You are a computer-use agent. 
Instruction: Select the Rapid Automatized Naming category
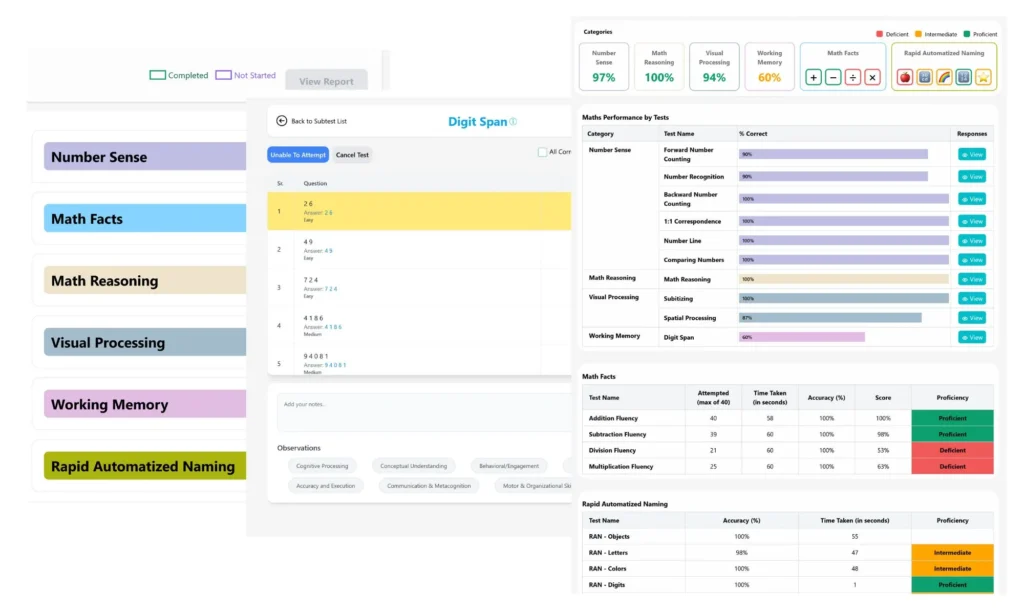click(145, 466)
